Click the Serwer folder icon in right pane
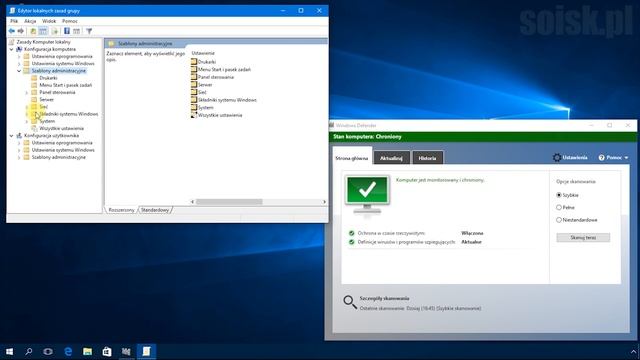 [194, 84]
